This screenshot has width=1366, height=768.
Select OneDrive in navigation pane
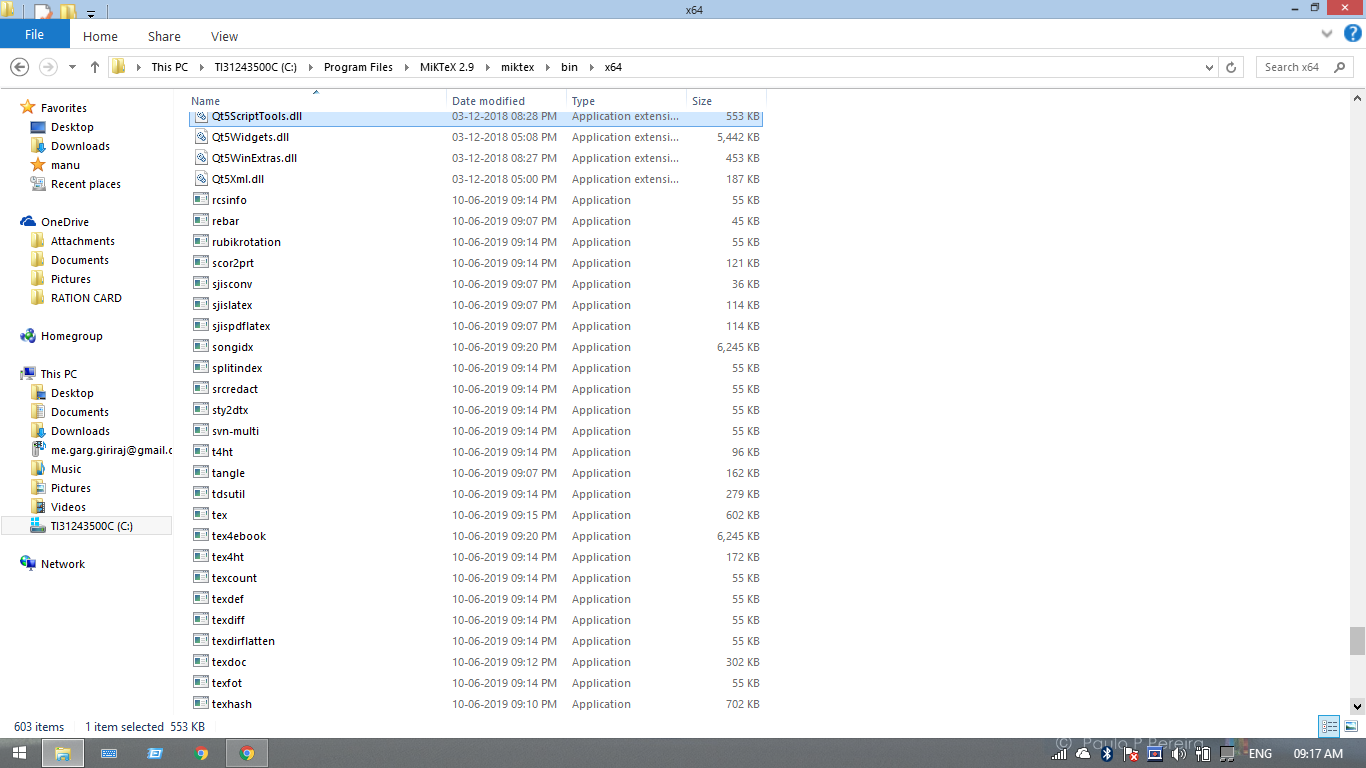64,222
